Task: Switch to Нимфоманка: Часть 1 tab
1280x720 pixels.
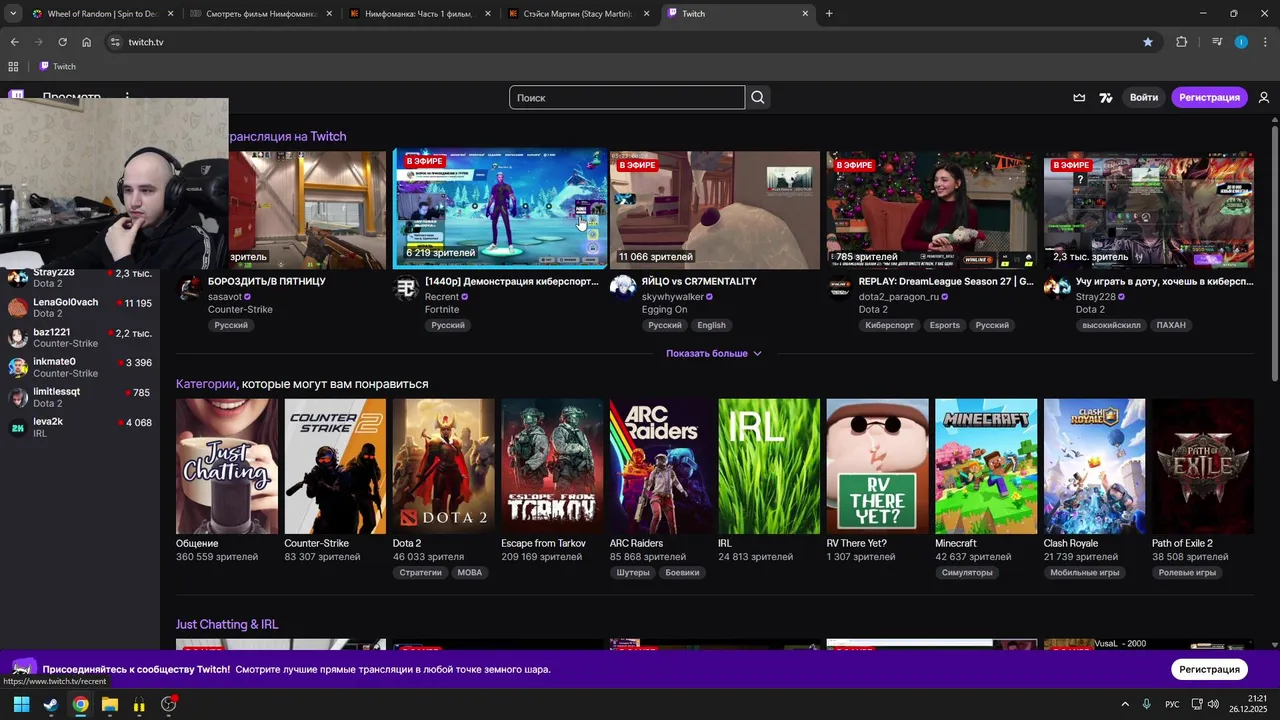Action: [419, 14]
